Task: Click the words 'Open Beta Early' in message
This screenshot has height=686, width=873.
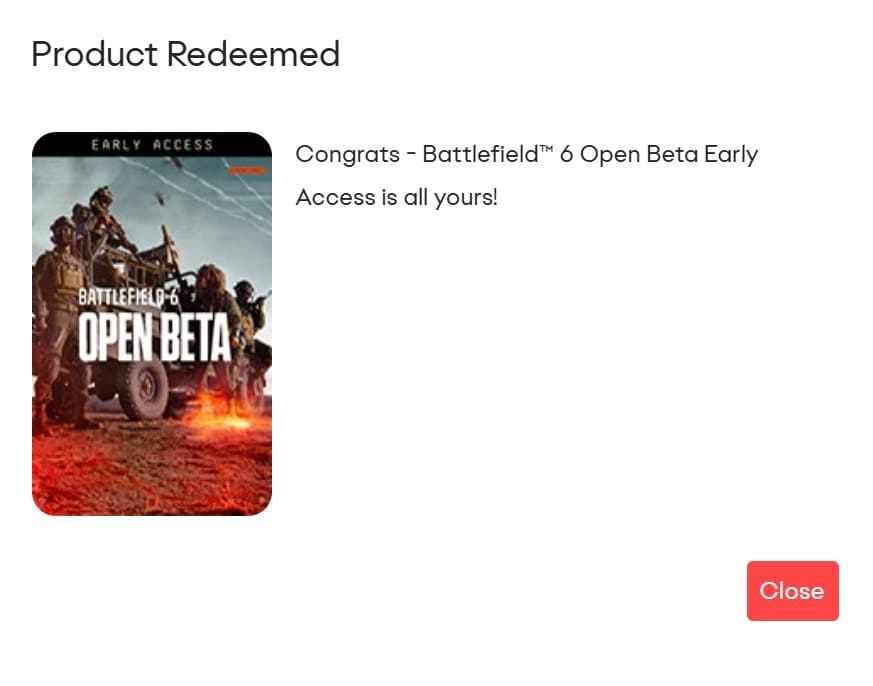Action: click(x=669, y=155)
